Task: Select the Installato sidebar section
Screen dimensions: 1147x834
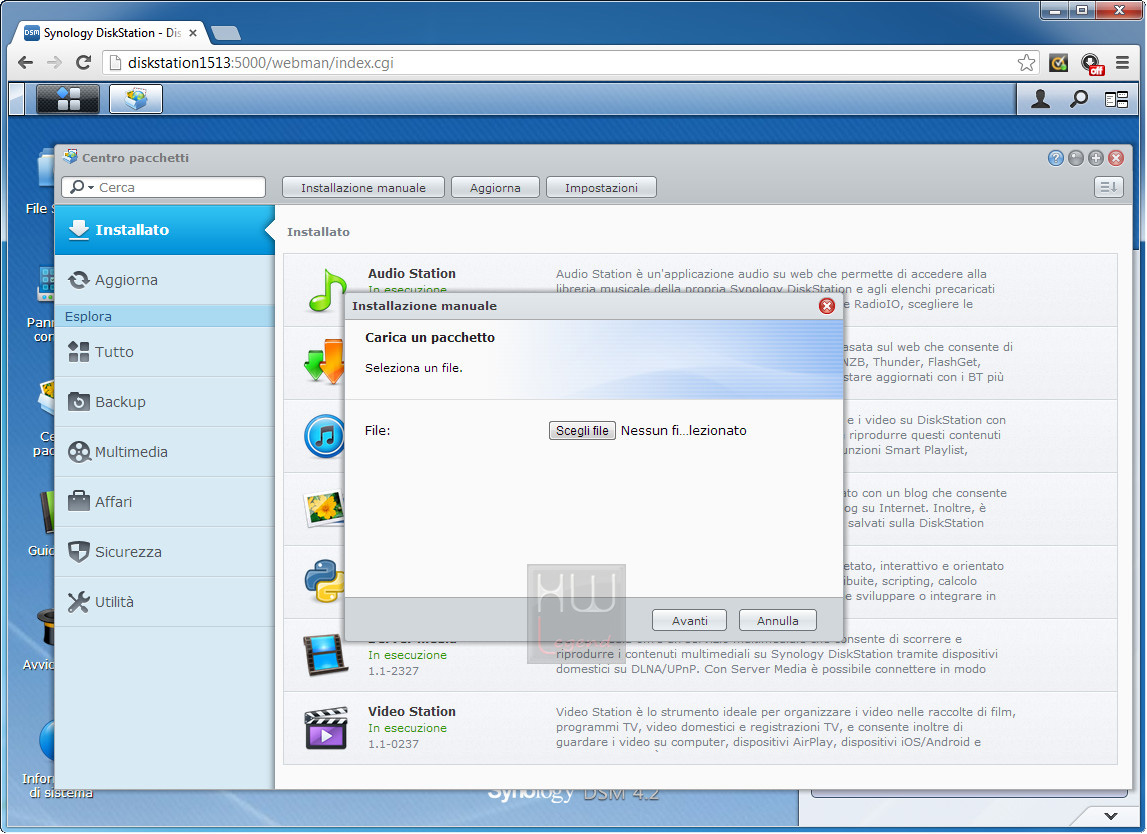Action: tap(165, 230)
